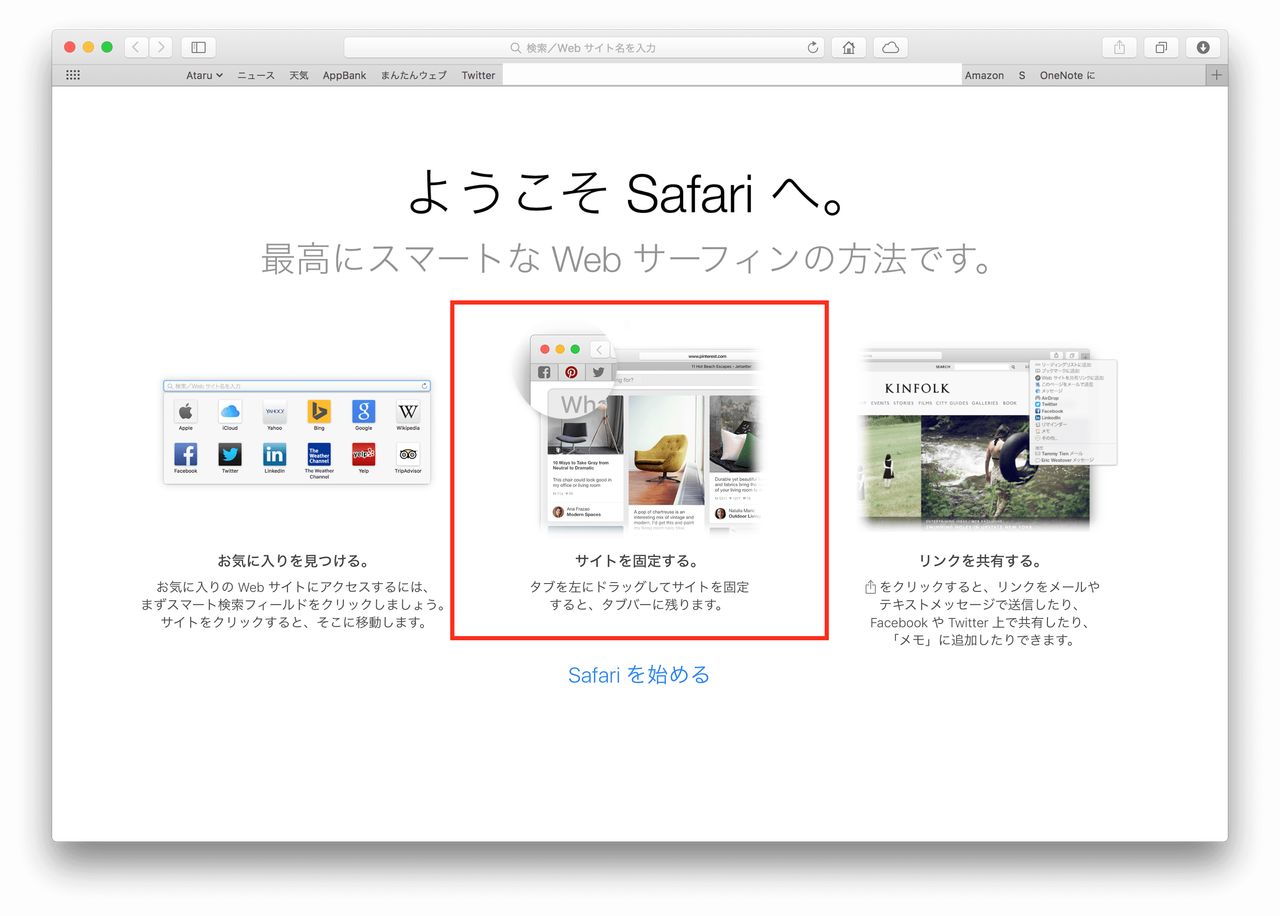Viewport: 1280px width, 916px height.
Task: Click the search and website address field
Action: pyautogui.click(x=583, y=47)
